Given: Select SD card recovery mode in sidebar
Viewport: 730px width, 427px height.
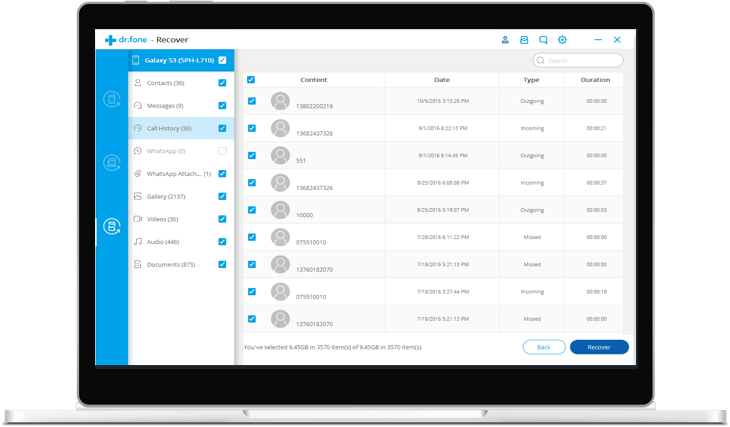Looking at the screenshot, I should click(112, 163).
